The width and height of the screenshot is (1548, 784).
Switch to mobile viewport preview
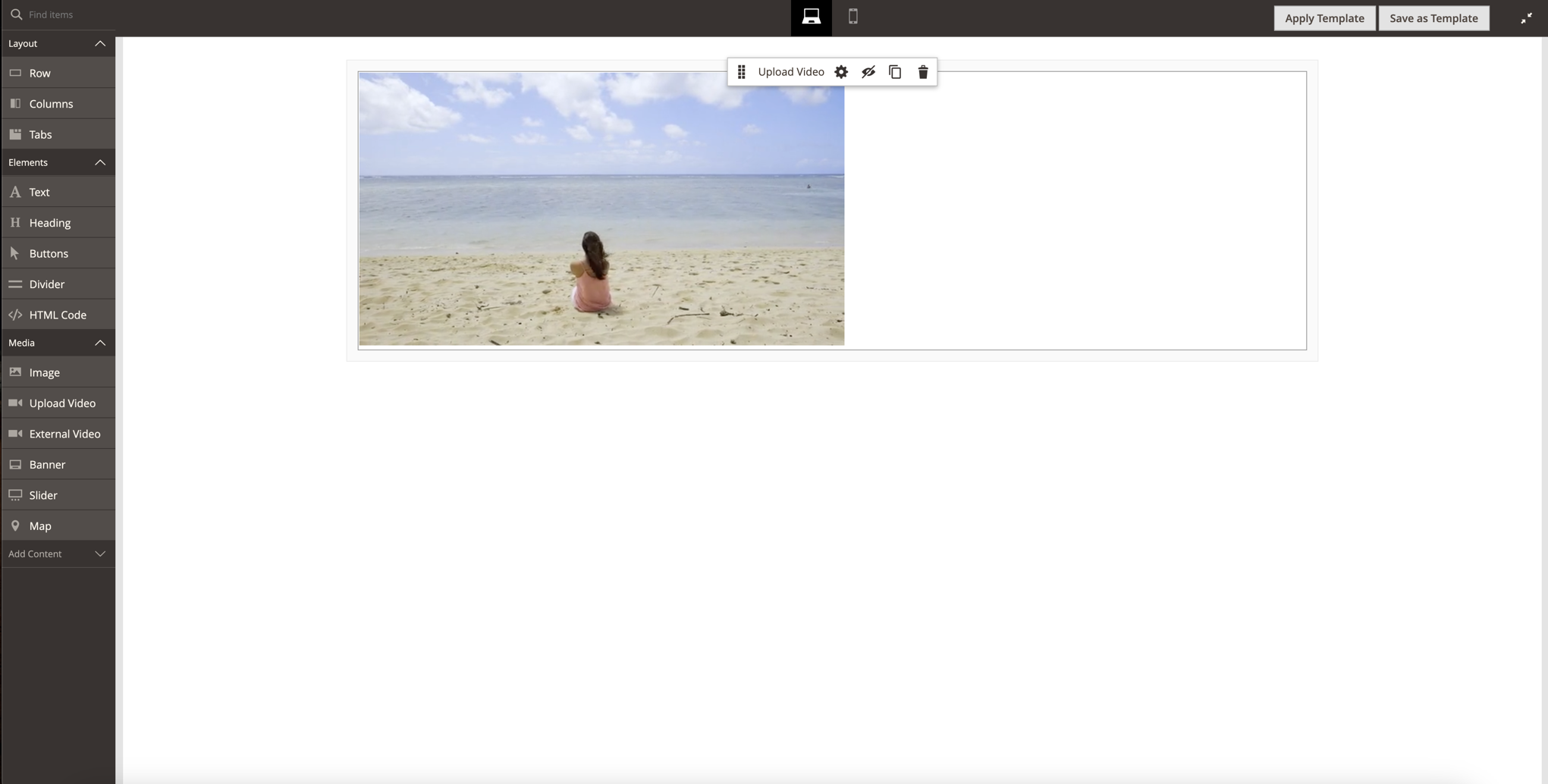pyautogui.click(x=852, y=17)
